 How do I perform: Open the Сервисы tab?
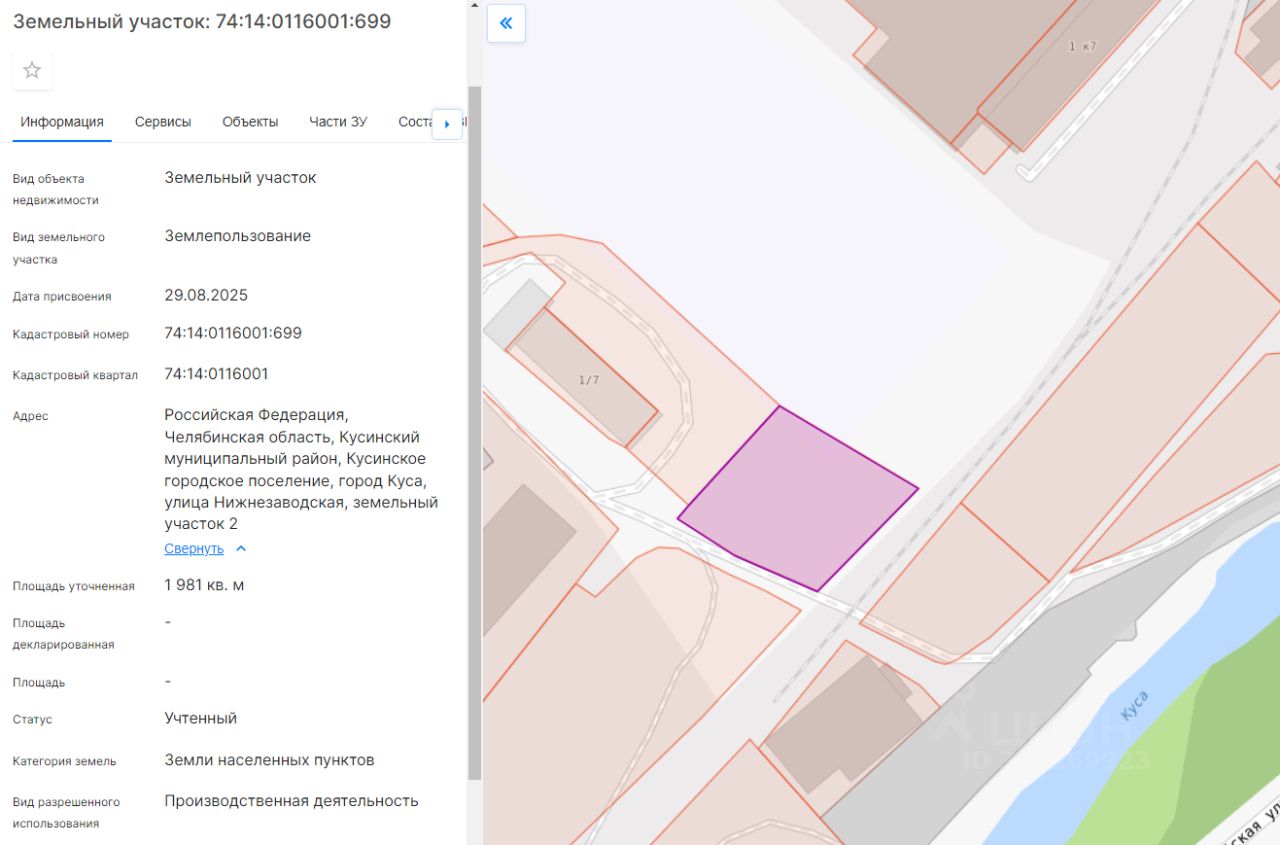click(x=163, y=122)
